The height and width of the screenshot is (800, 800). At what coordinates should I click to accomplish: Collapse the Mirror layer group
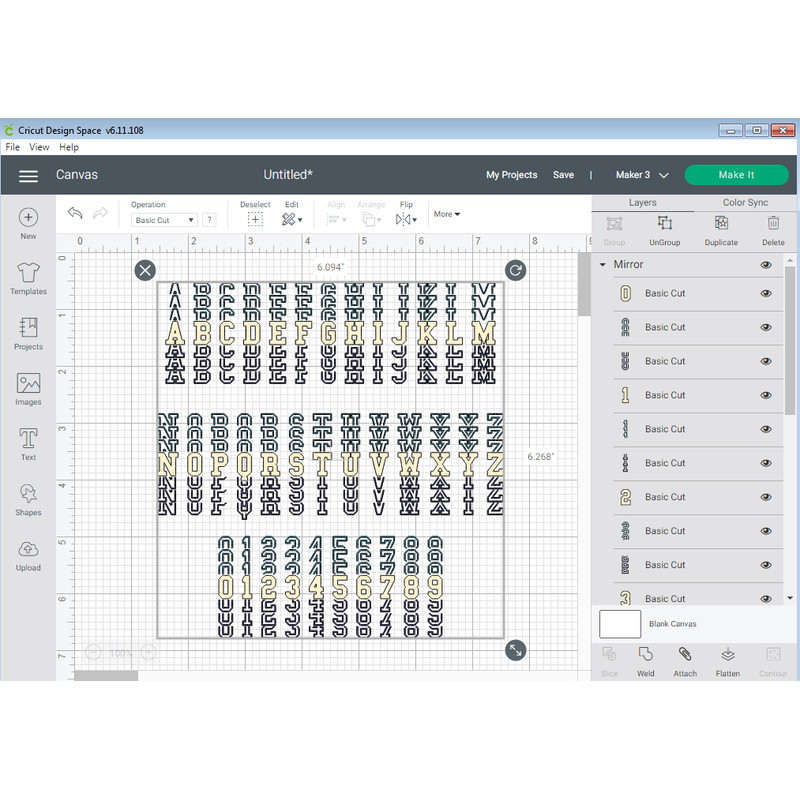(603, 265)
